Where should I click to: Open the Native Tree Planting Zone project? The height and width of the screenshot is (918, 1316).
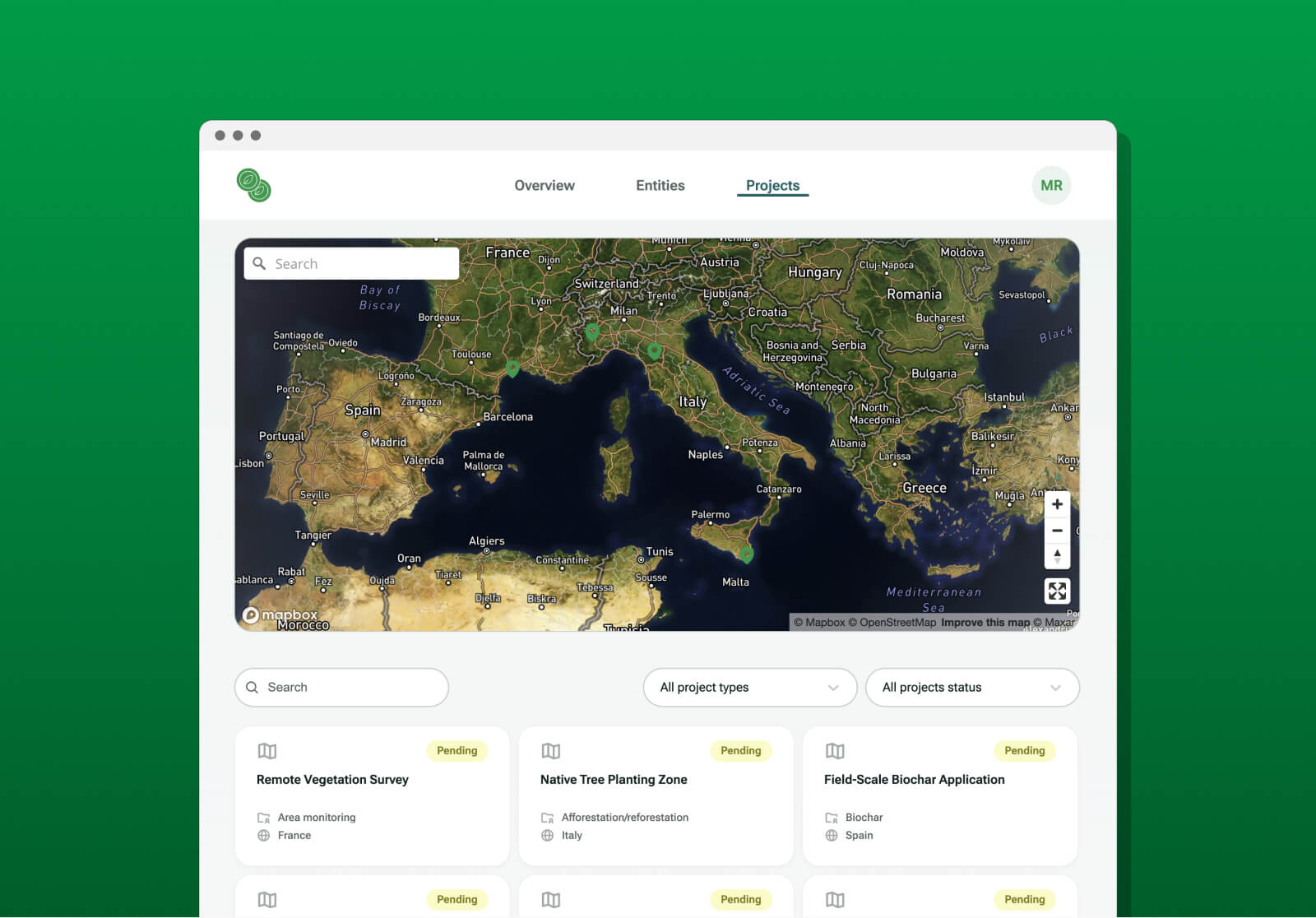(614, 780)
